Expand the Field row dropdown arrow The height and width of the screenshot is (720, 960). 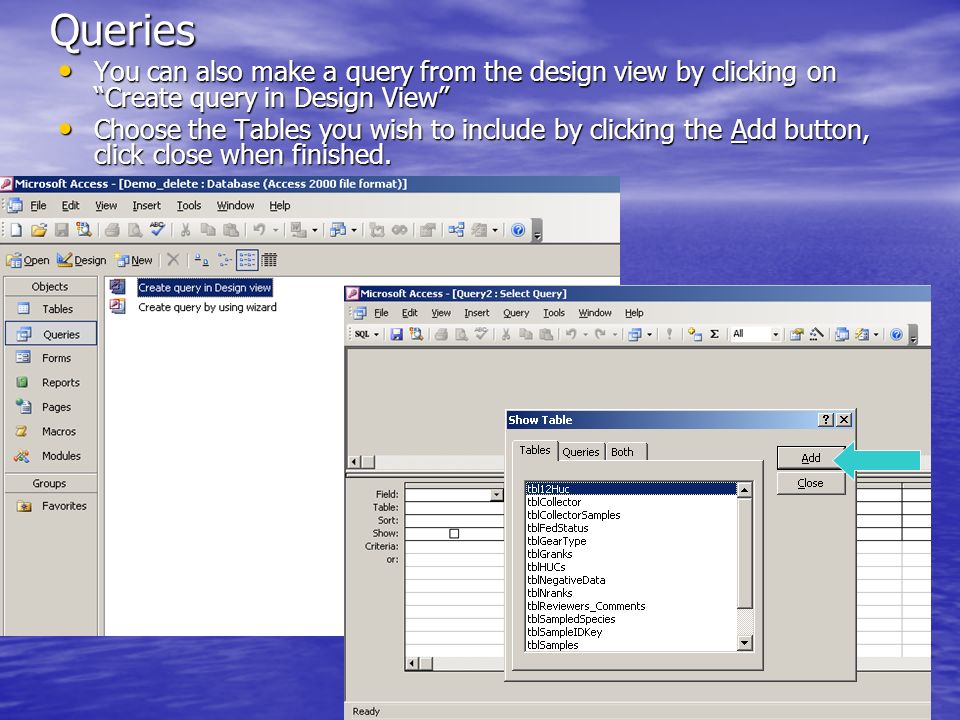coord(497,495)
